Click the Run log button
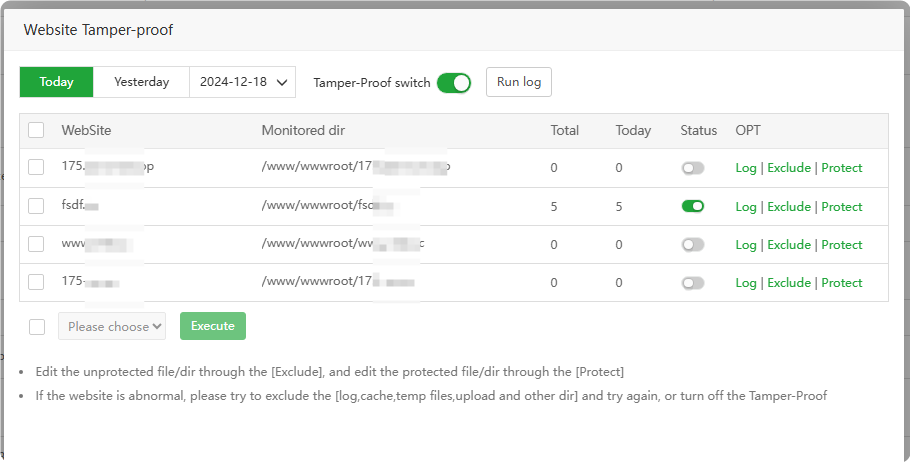The image size is (910, 462). pyautogui.click(x=518, y=82)
